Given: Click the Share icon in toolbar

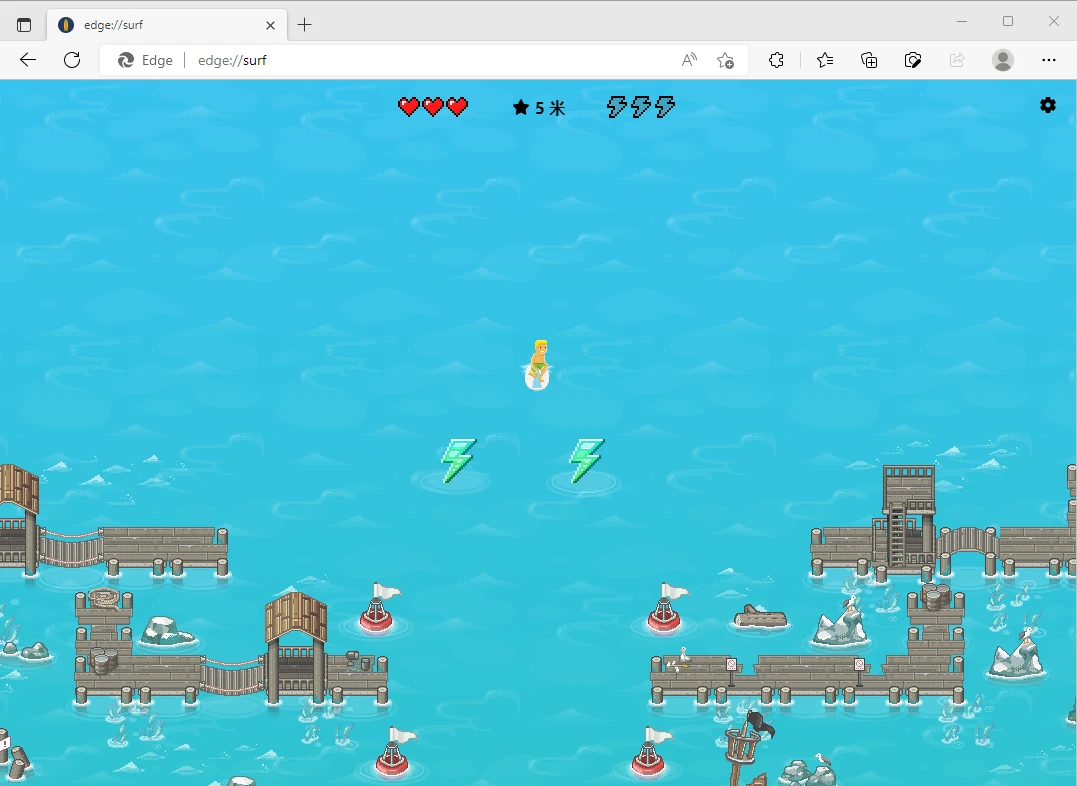Looking at the screenshot, I should click(957, 60).
